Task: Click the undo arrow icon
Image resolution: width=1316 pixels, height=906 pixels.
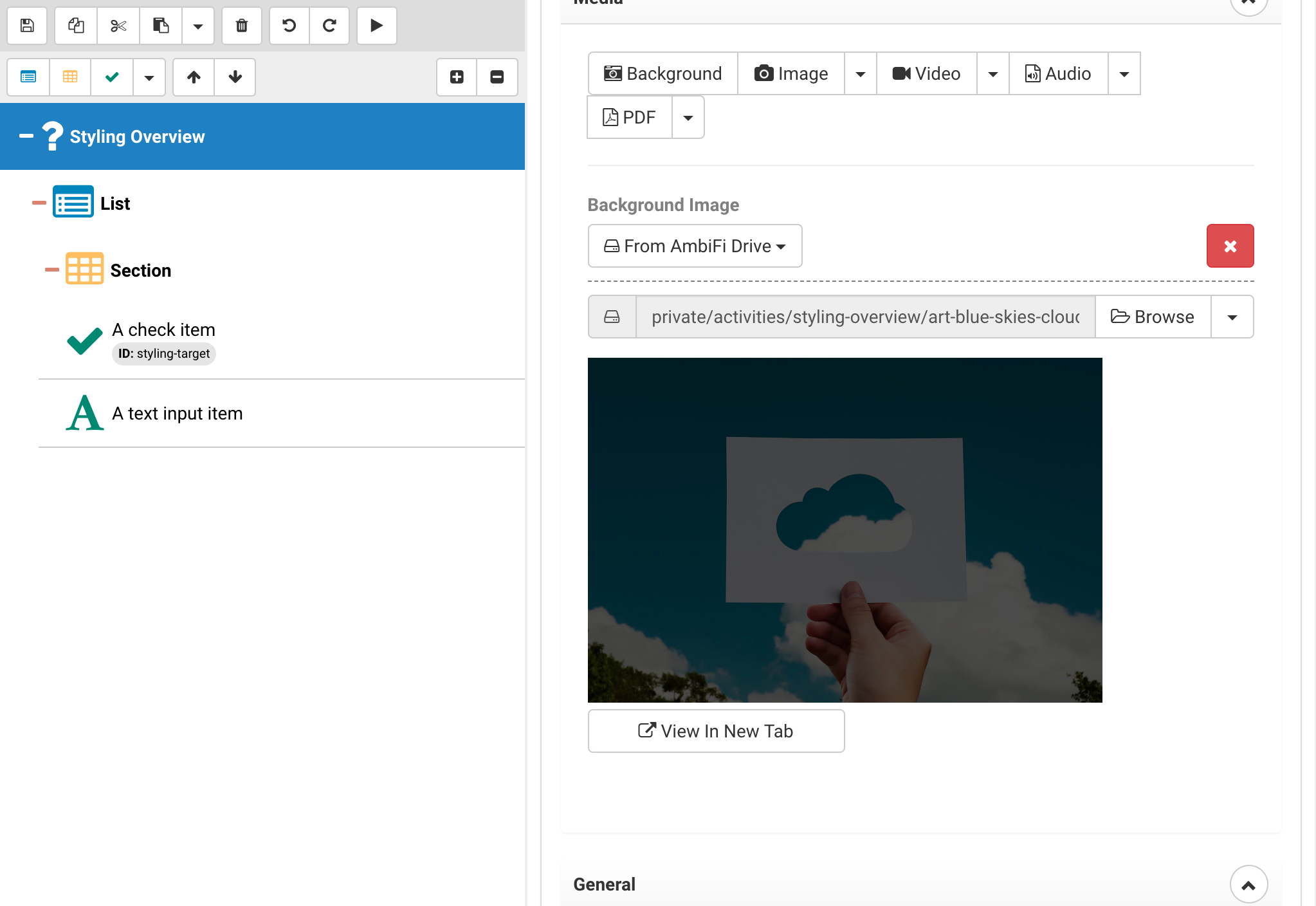Action: pos(289,26)
